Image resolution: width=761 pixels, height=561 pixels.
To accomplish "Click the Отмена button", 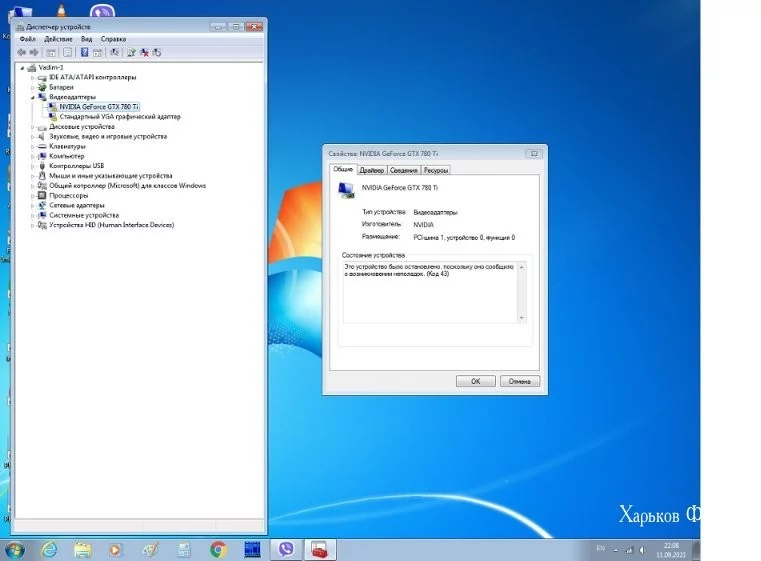I will click(519, 381).
